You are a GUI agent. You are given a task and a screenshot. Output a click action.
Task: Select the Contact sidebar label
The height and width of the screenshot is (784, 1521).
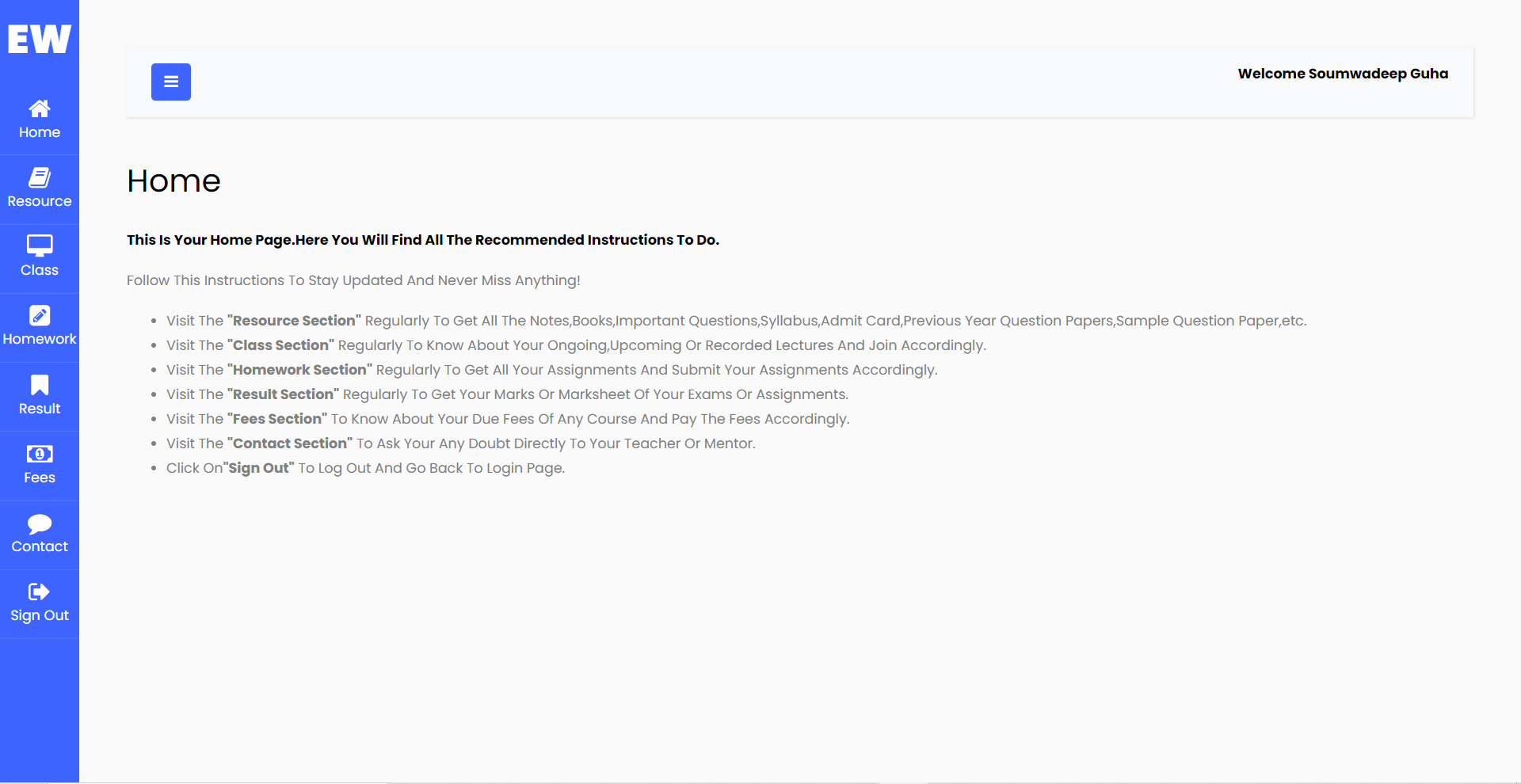[x=40, y=546]
